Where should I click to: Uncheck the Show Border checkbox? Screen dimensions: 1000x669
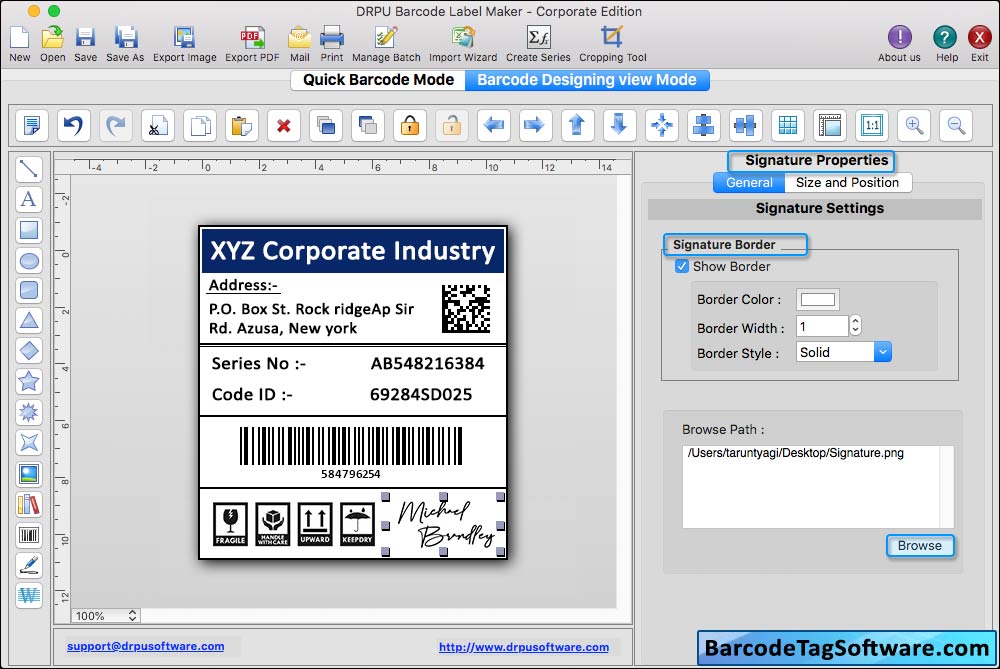(x=682, y=267)
